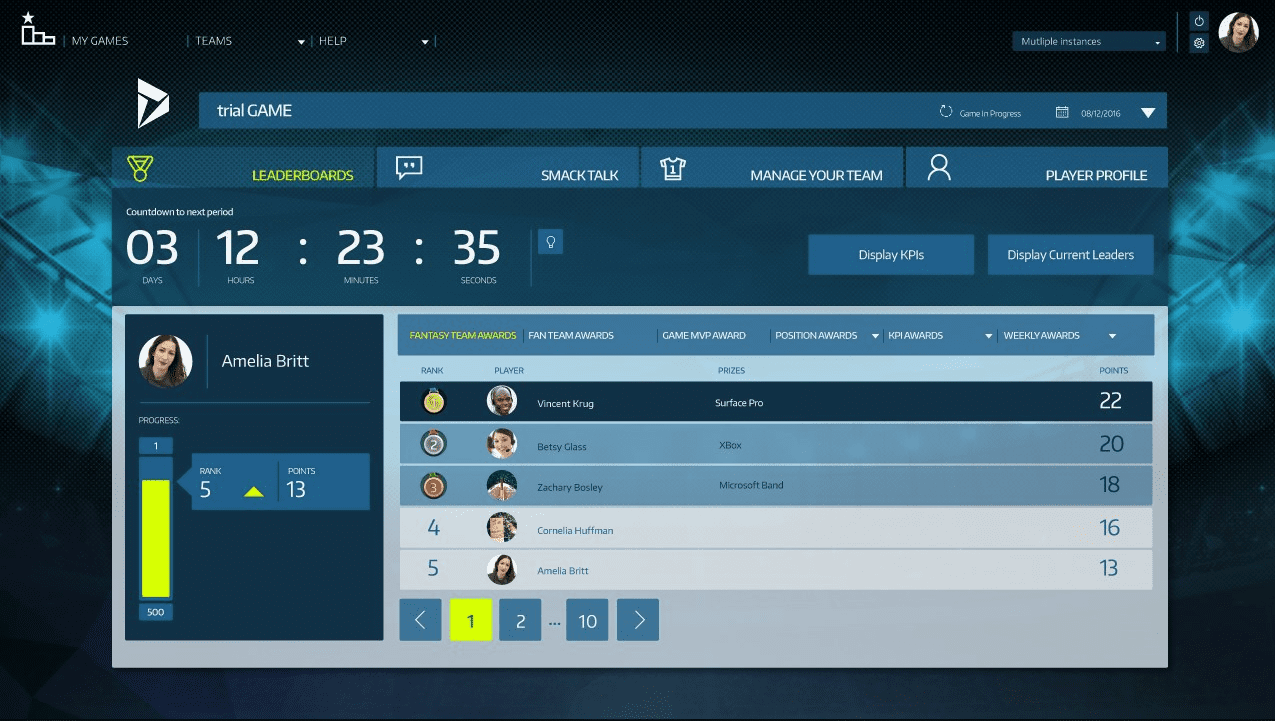This screenshot has height=721, width=1275.
Task: Click the power icon at top right
Action: (1199, 21)
